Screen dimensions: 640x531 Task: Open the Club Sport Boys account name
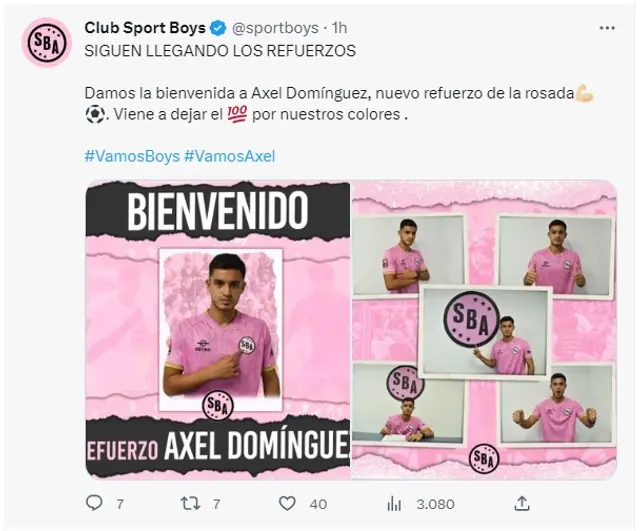point(145,28)
